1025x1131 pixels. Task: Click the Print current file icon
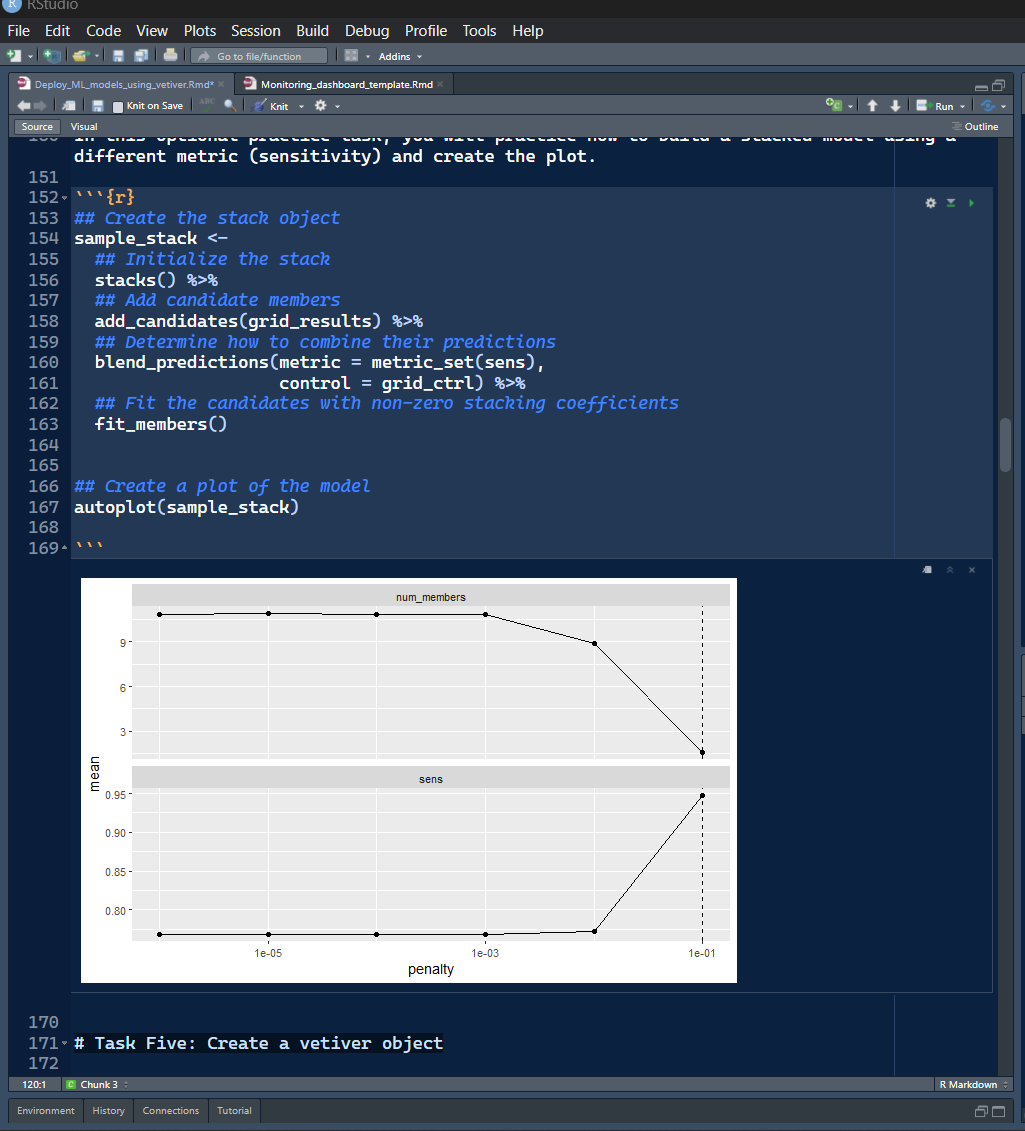point(170,56)
